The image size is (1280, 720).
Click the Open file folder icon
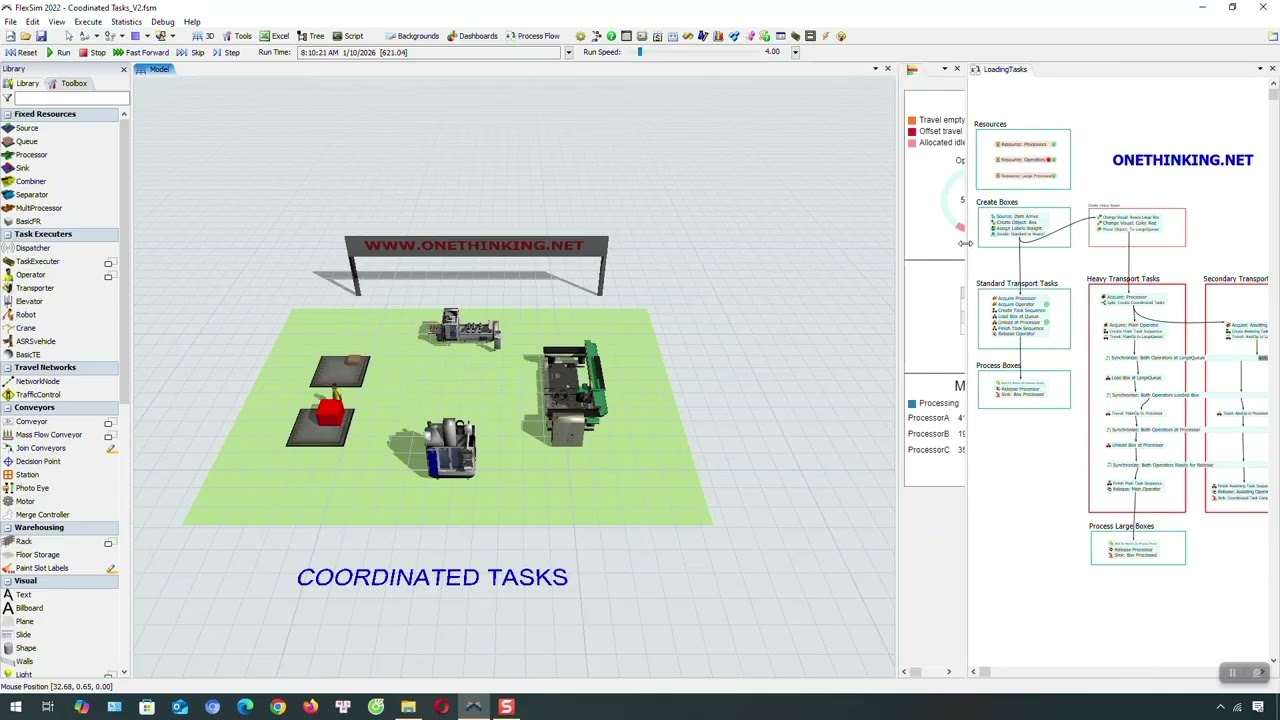coord(25,36)
